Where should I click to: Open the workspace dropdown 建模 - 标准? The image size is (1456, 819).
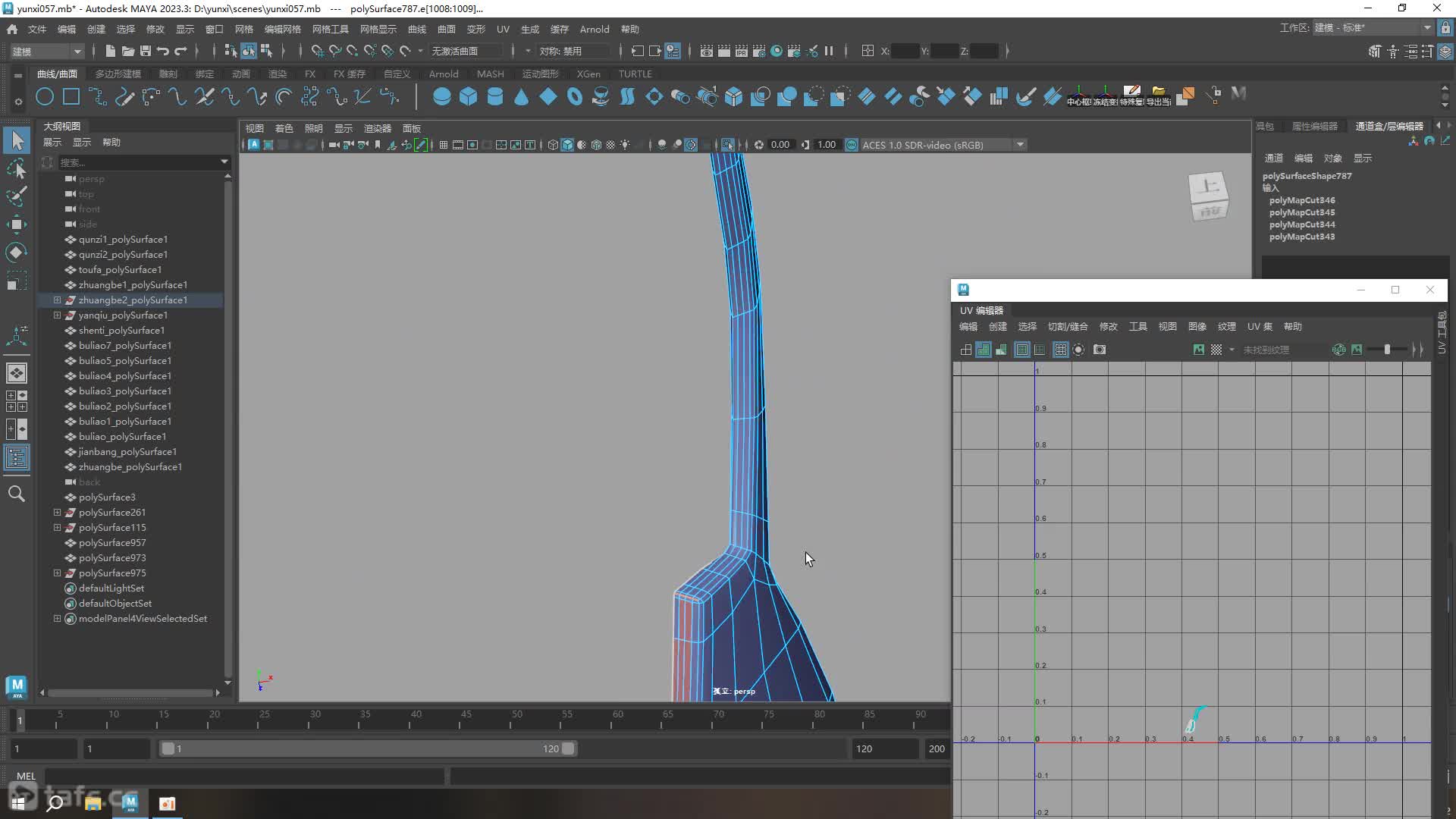coord(1373,28)
